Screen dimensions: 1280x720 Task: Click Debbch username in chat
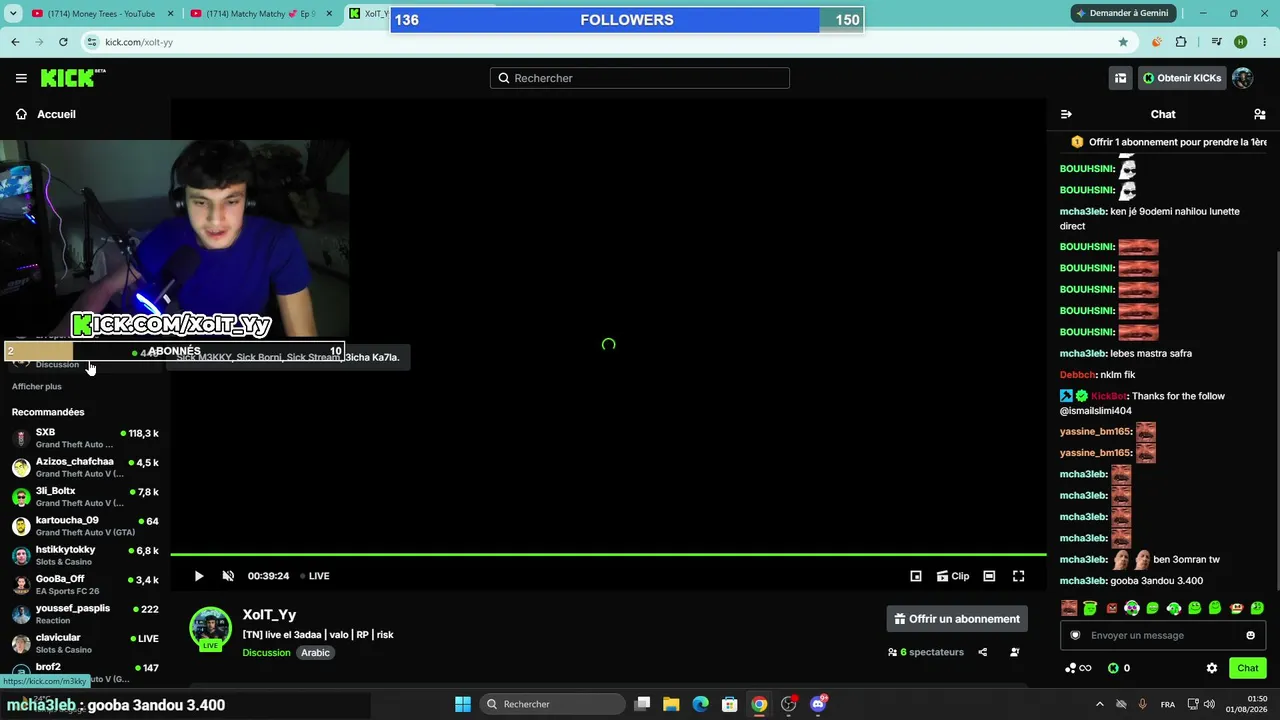pos(1077,375)
